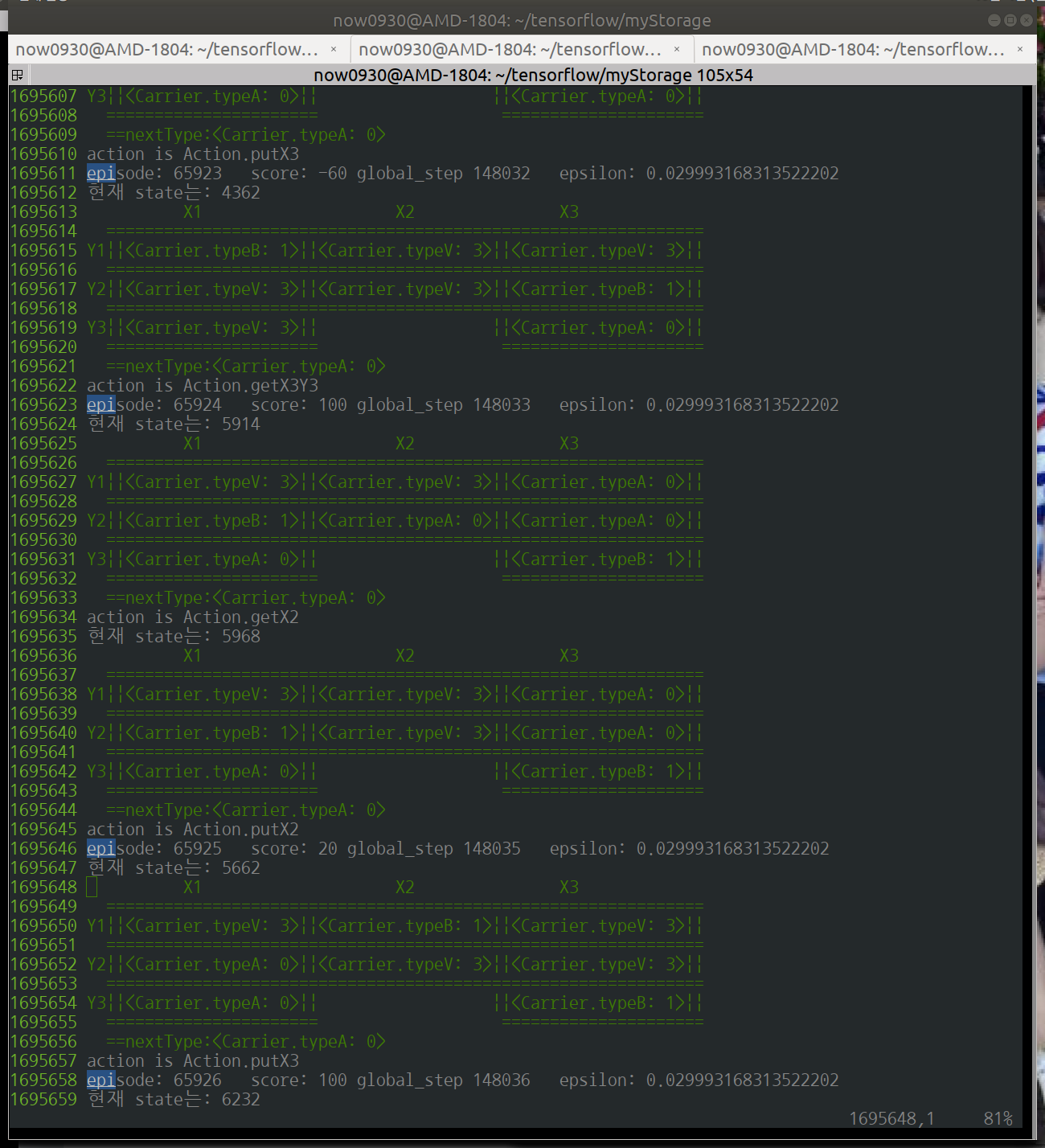Click the window title 'now0930@AMD-1804: ~/tensorflow/myStorage'

(x=522, y=20)
